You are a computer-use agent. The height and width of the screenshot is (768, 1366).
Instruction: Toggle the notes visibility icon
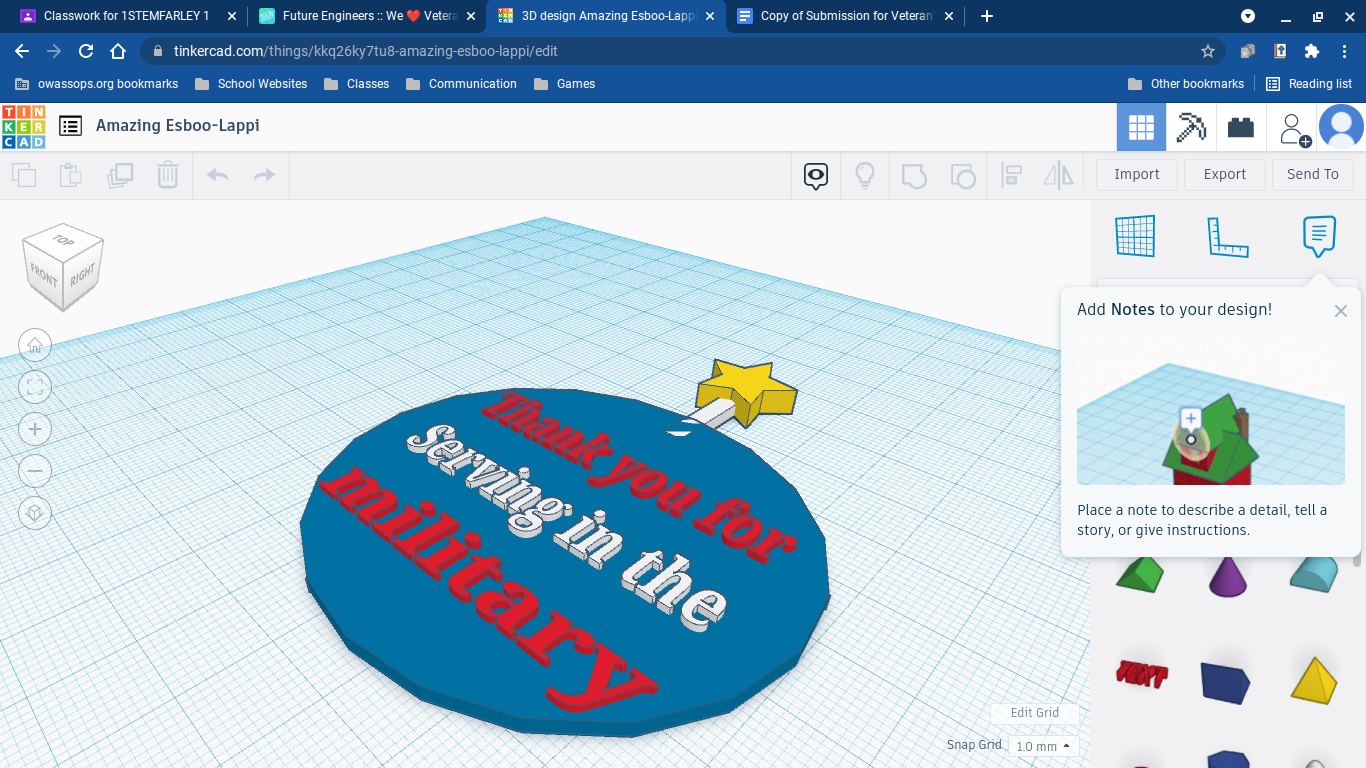tap(816, 177)
